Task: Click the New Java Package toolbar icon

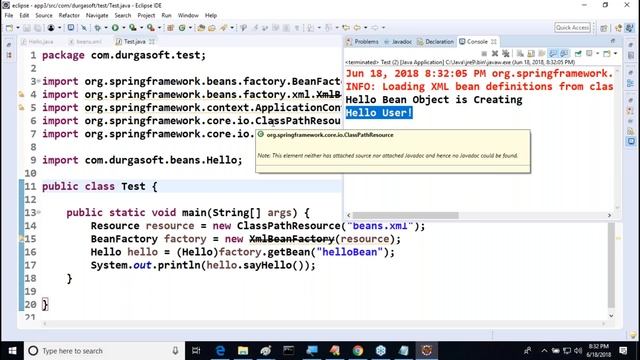Action: pos(171,28)
